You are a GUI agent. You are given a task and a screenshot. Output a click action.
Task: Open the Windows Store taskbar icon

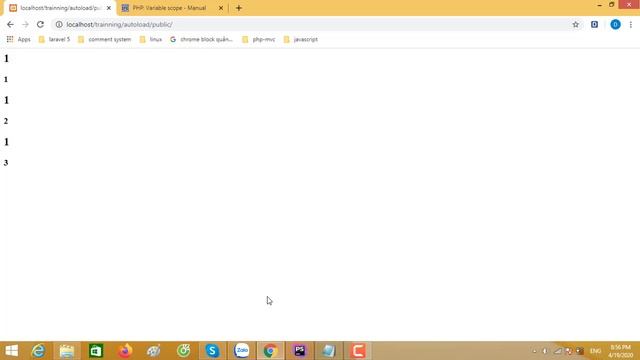96,351
